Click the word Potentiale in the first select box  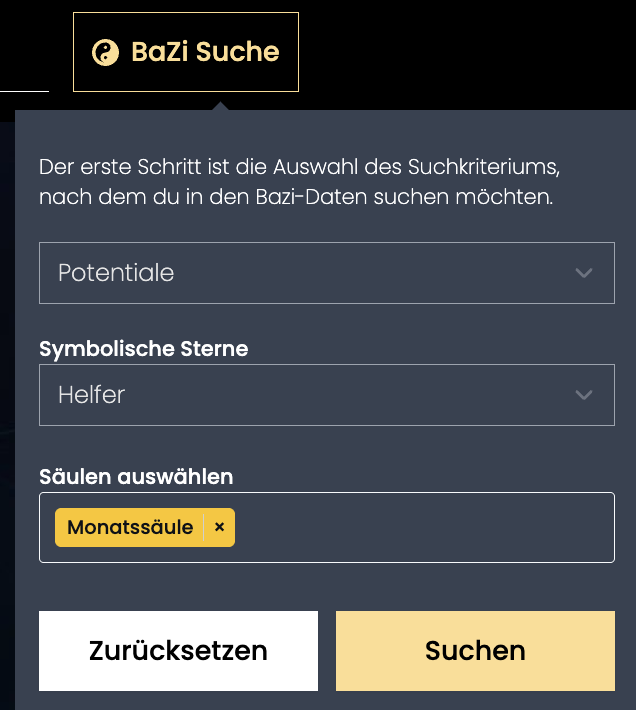tap(116, 273)
